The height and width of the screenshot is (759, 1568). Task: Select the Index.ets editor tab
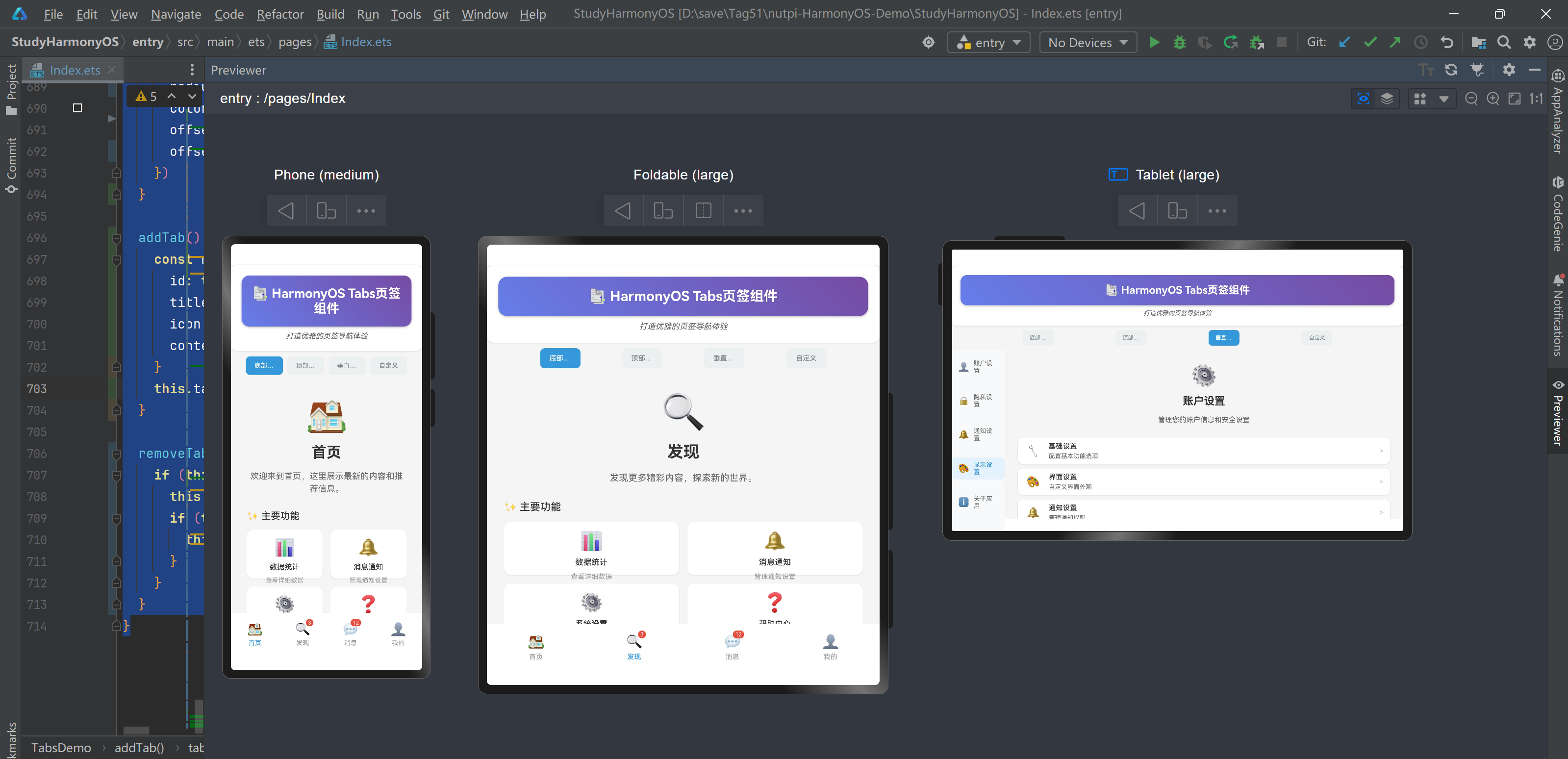click(x=74, y=70)
